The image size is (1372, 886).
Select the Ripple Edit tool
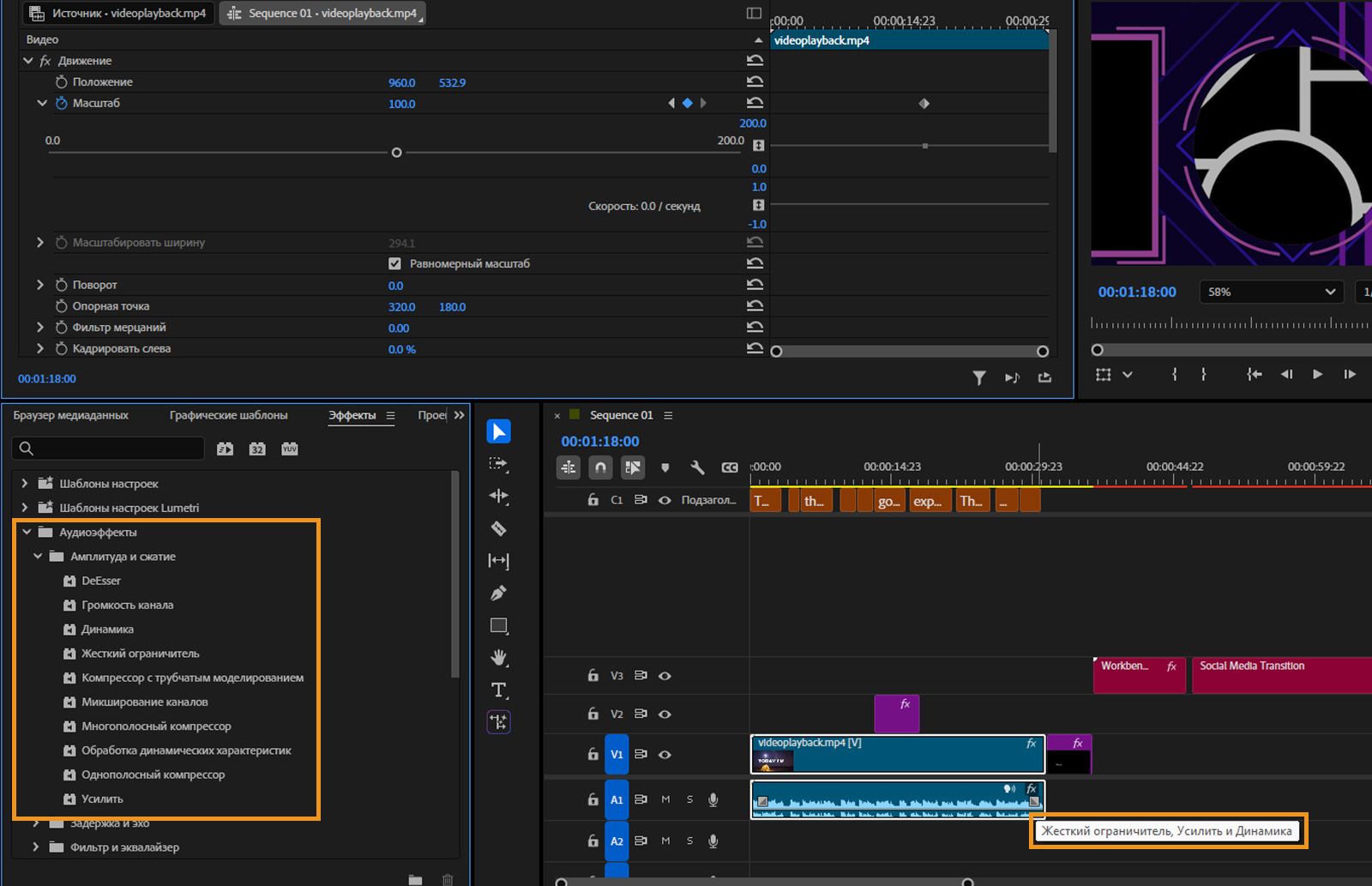coord(498,496)
